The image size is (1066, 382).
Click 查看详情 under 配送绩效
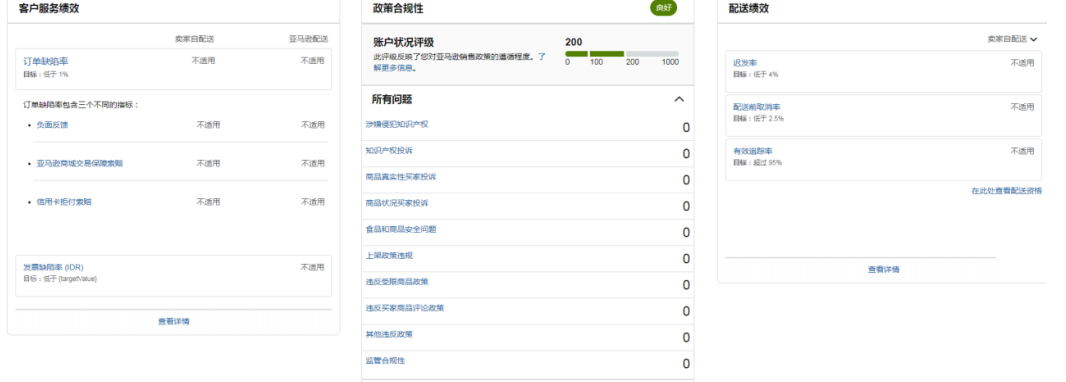click(883, 270)
